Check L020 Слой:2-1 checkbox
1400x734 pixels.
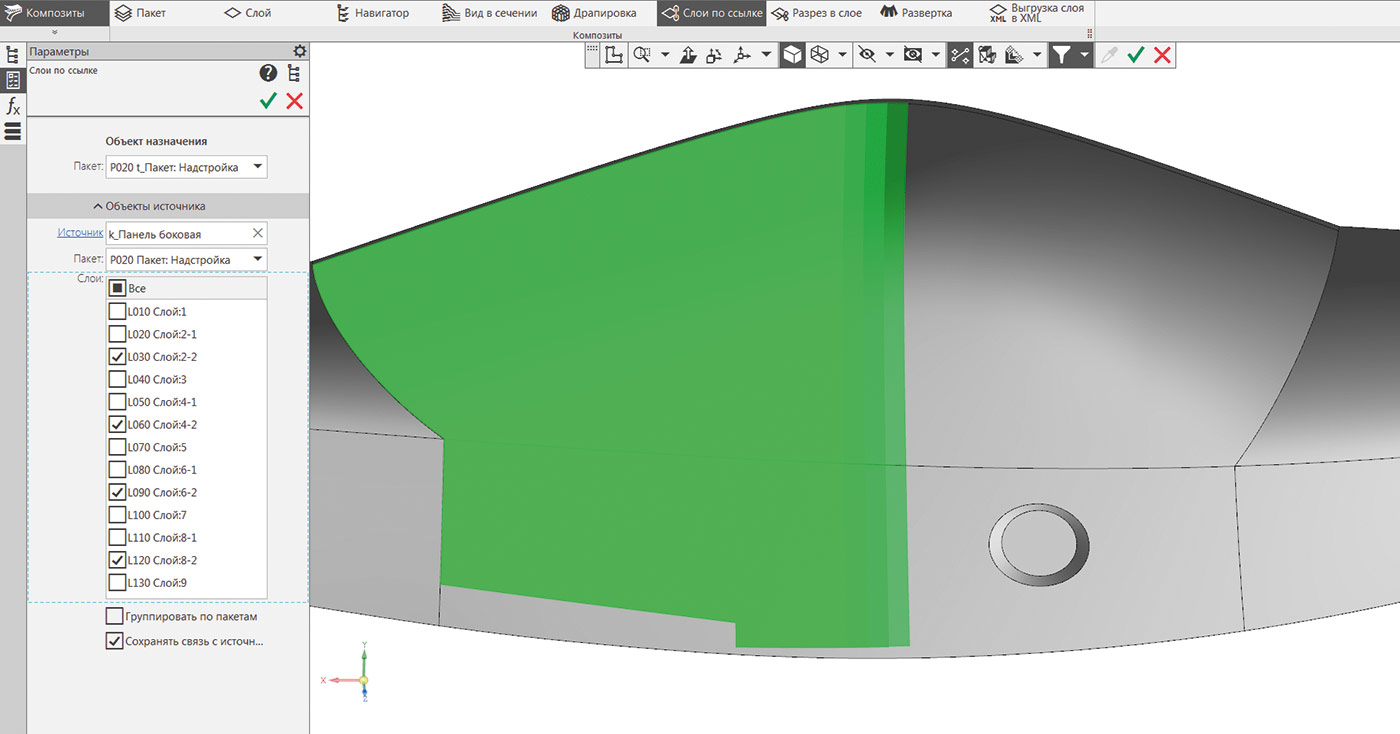point(117,335)
